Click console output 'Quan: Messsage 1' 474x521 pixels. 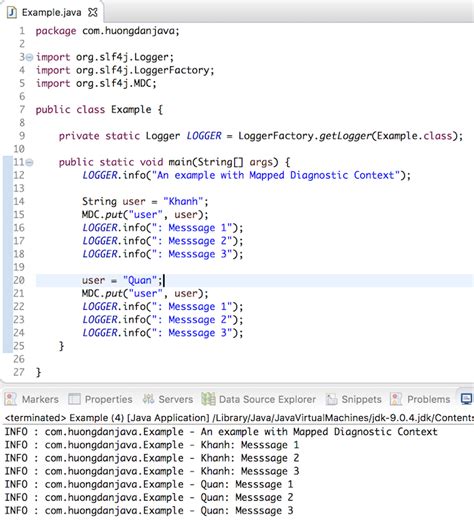pyautogui.click(x=247, y=484)
